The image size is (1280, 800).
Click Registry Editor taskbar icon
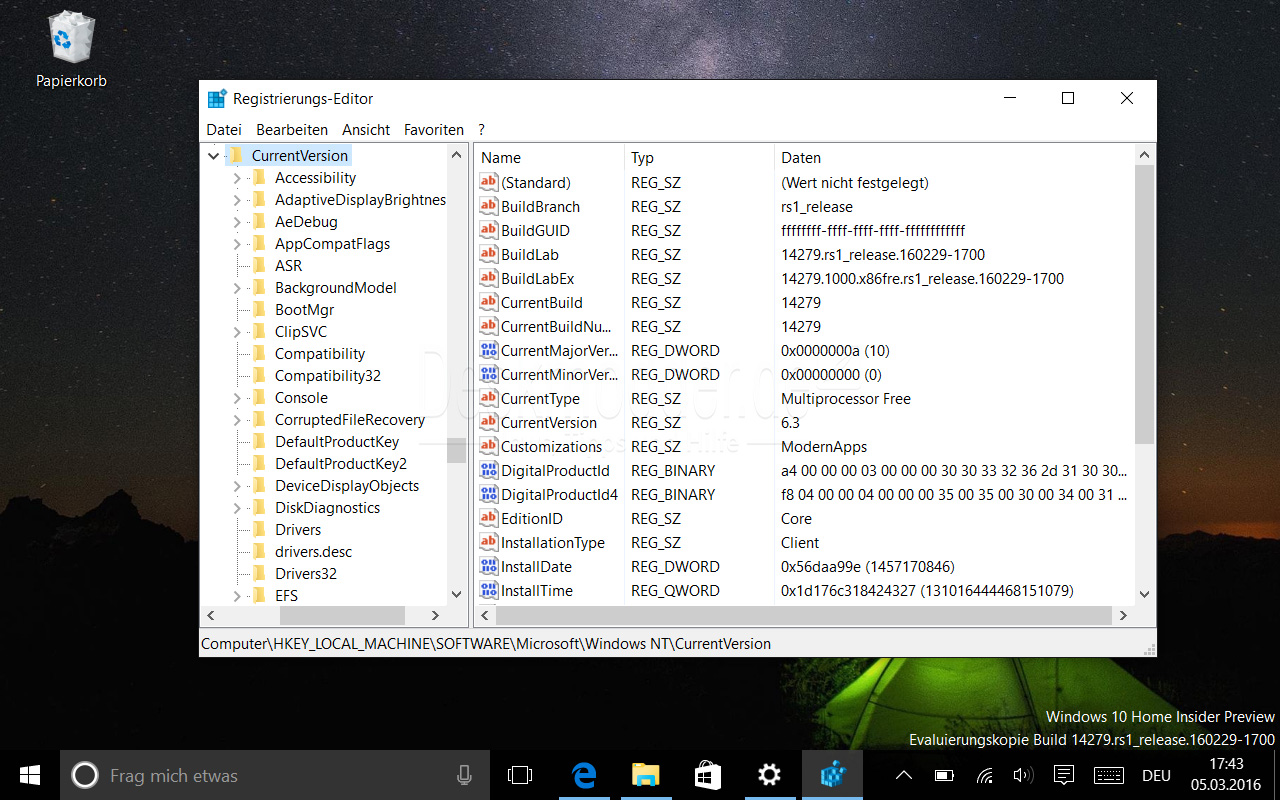point(832,775)
